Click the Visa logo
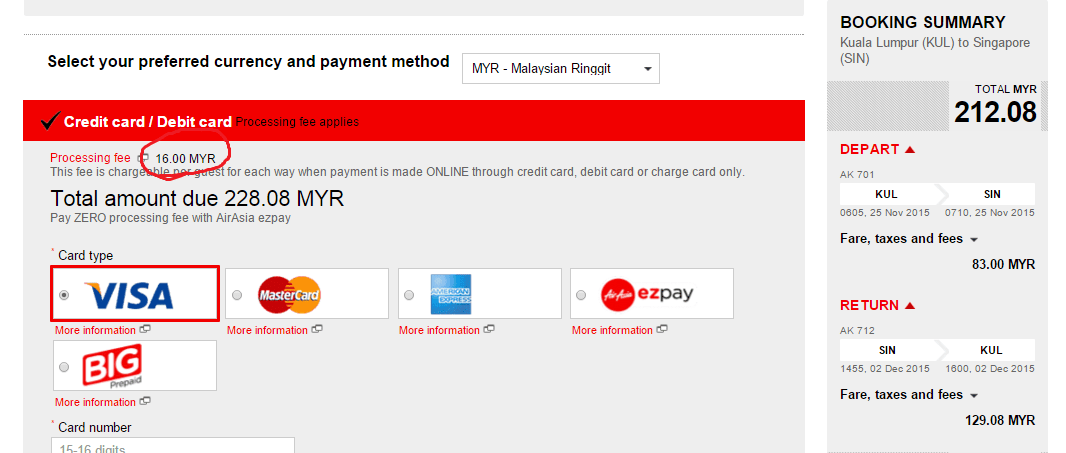 [128, 296]
